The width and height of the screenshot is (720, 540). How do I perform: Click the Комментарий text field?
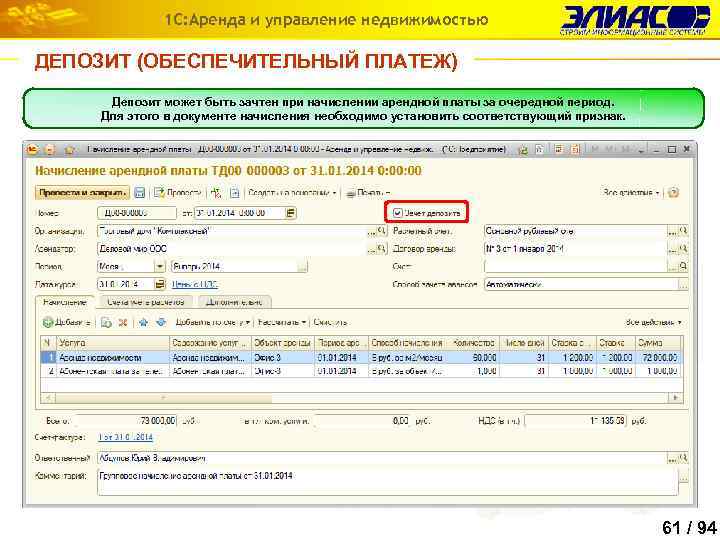(x=387, y=482)
